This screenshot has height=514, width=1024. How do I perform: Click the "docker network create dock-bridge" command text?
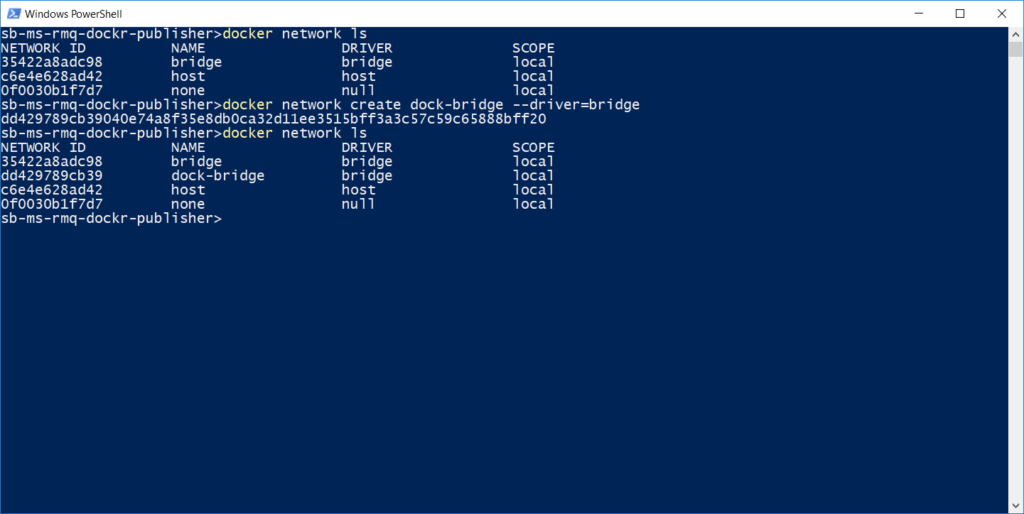(x=362, y=104)
